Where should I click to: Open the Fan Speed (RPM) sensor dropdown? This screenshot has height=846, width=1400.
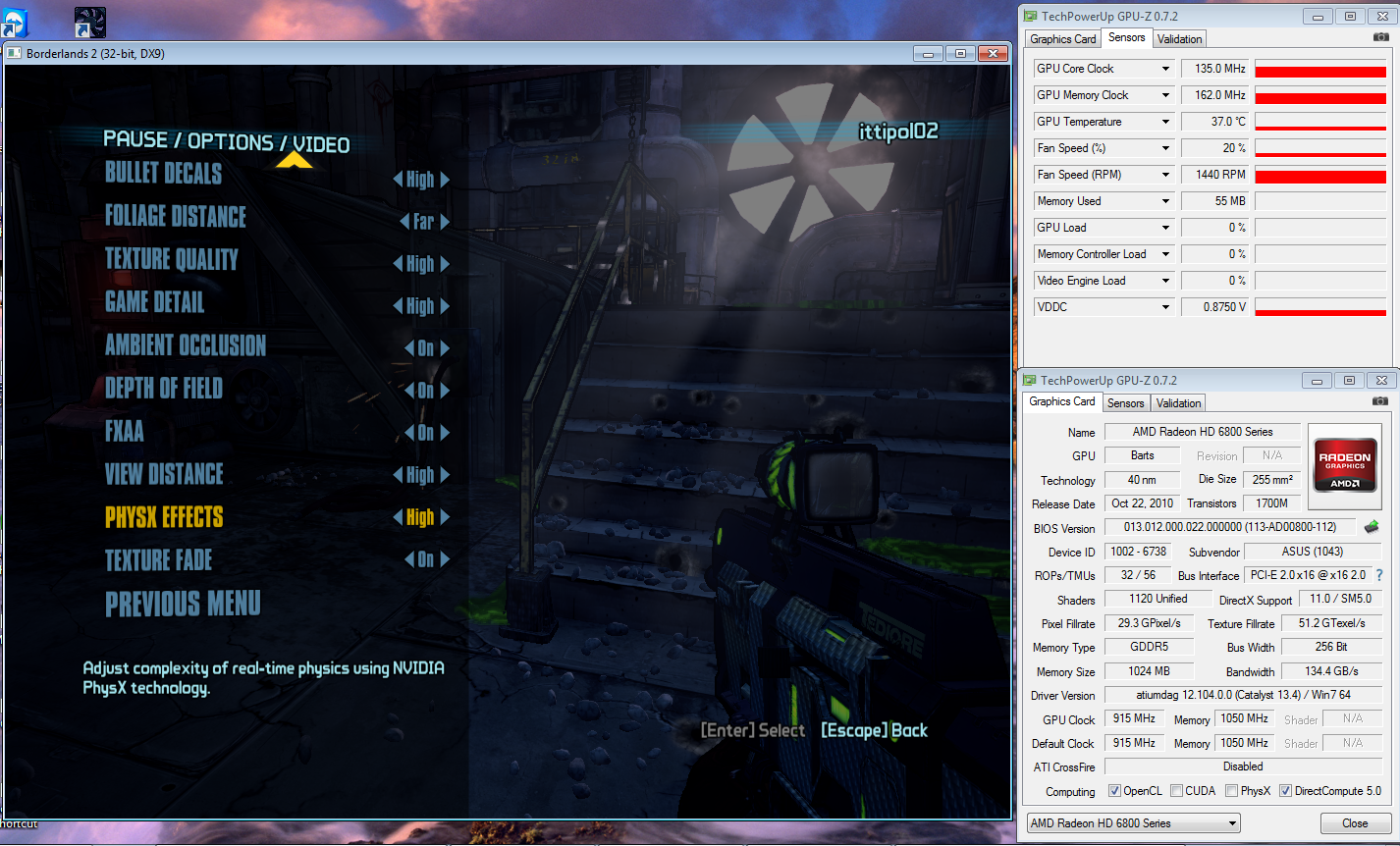pos(1165,175)
